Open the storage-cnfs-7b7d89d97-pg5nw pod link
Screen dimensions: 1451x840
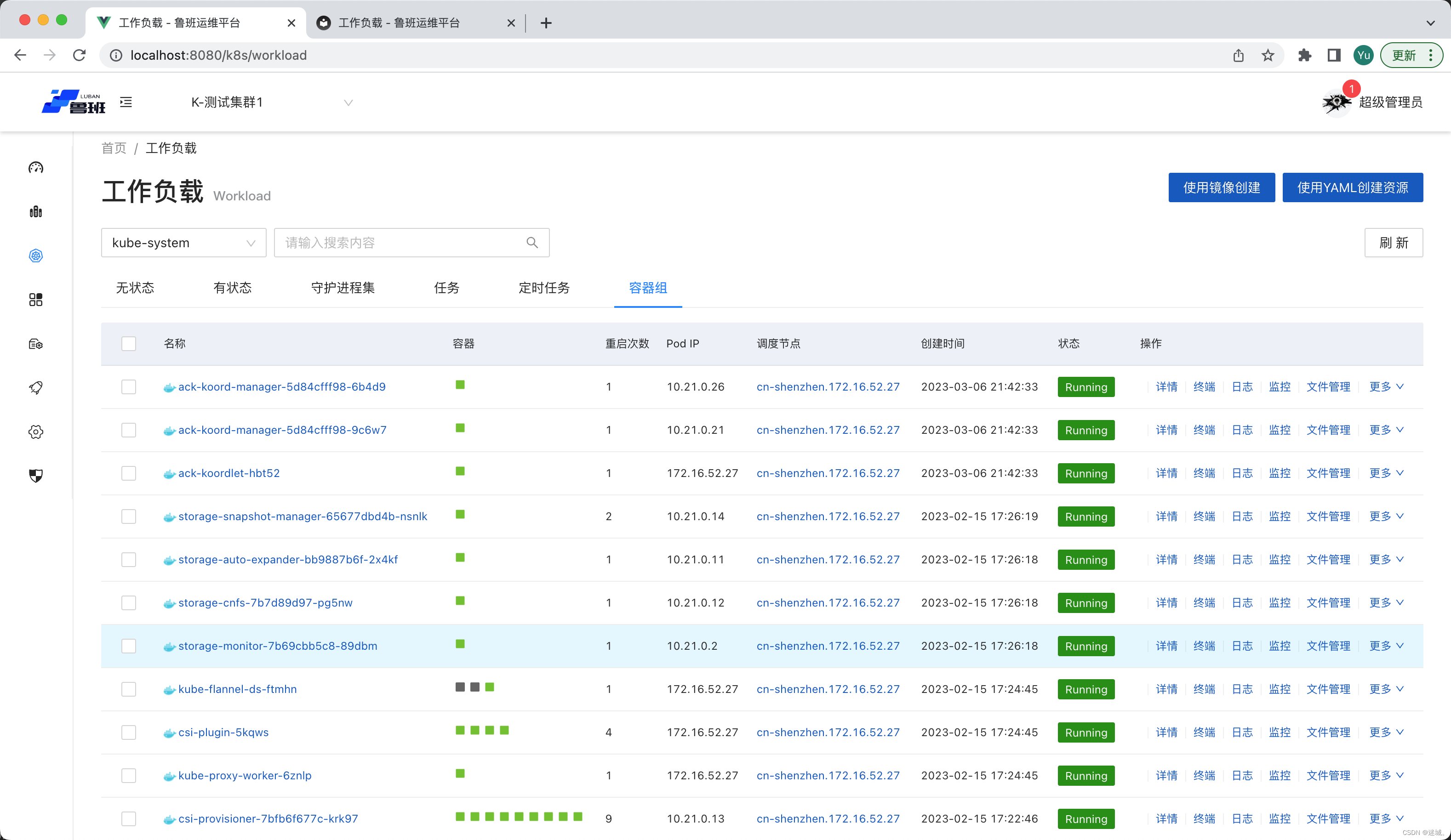click(x=265, y=602)
